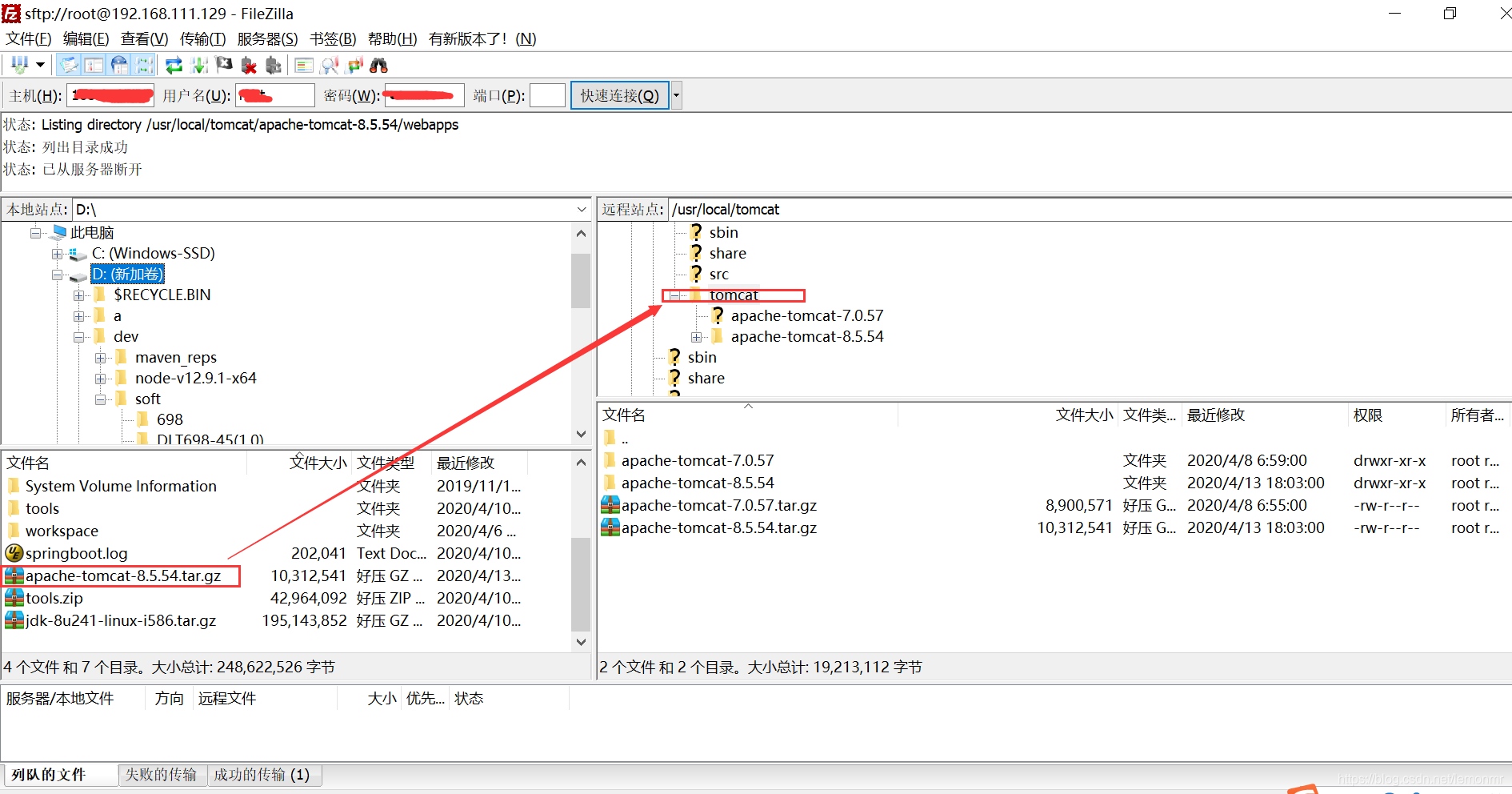Open the new version available menu

[482, 38]
